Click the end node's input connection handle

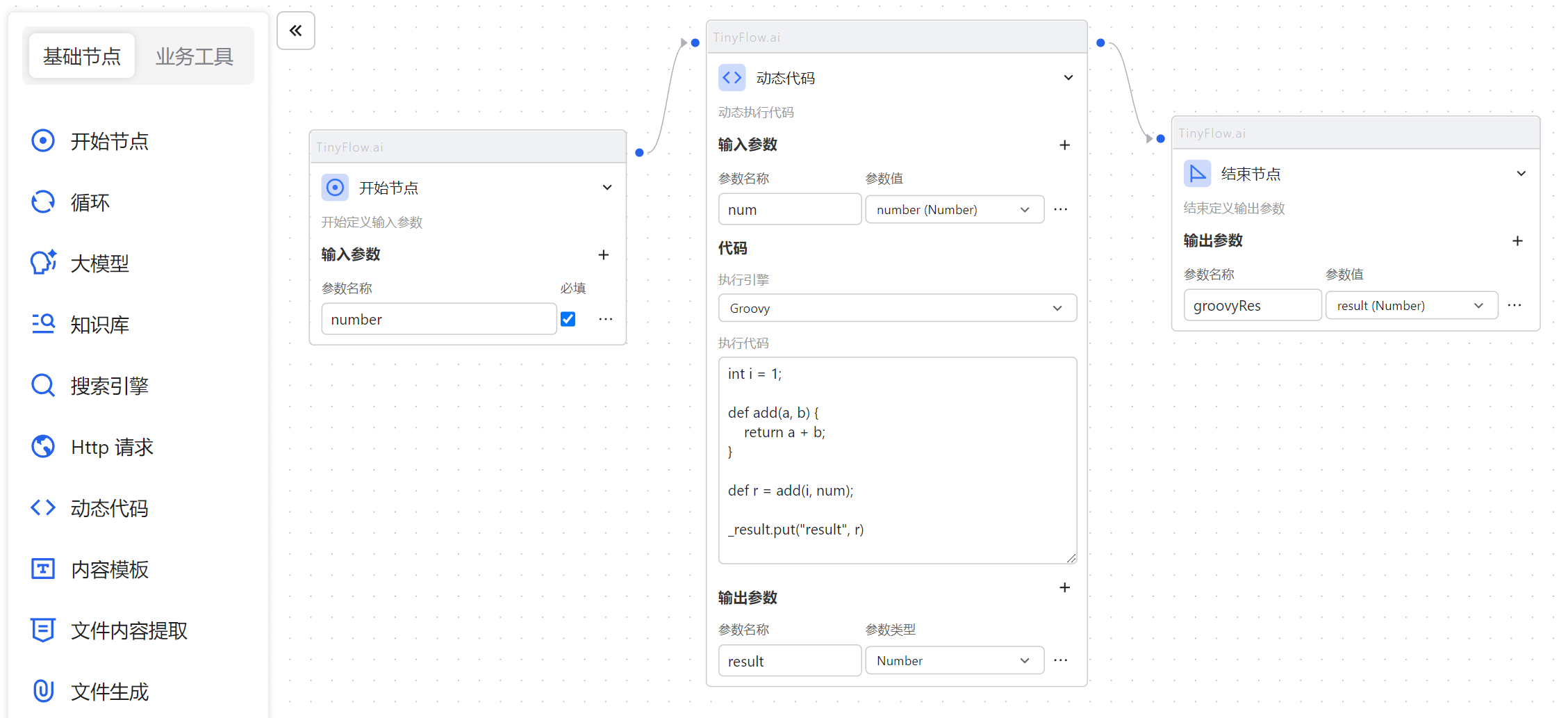point(1160,139)
